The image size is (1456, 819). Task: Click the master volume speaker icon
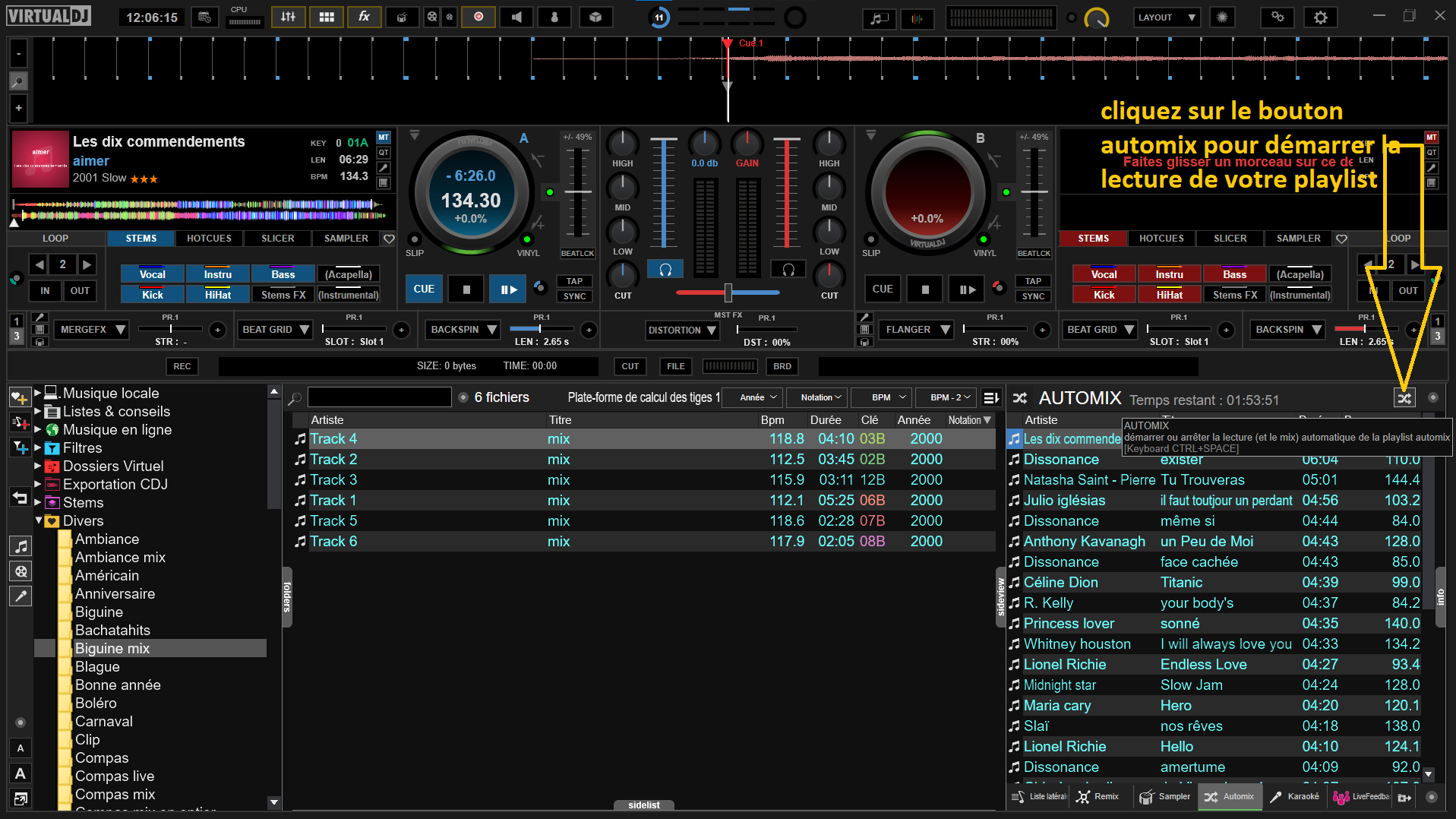[x=516, y=17]
